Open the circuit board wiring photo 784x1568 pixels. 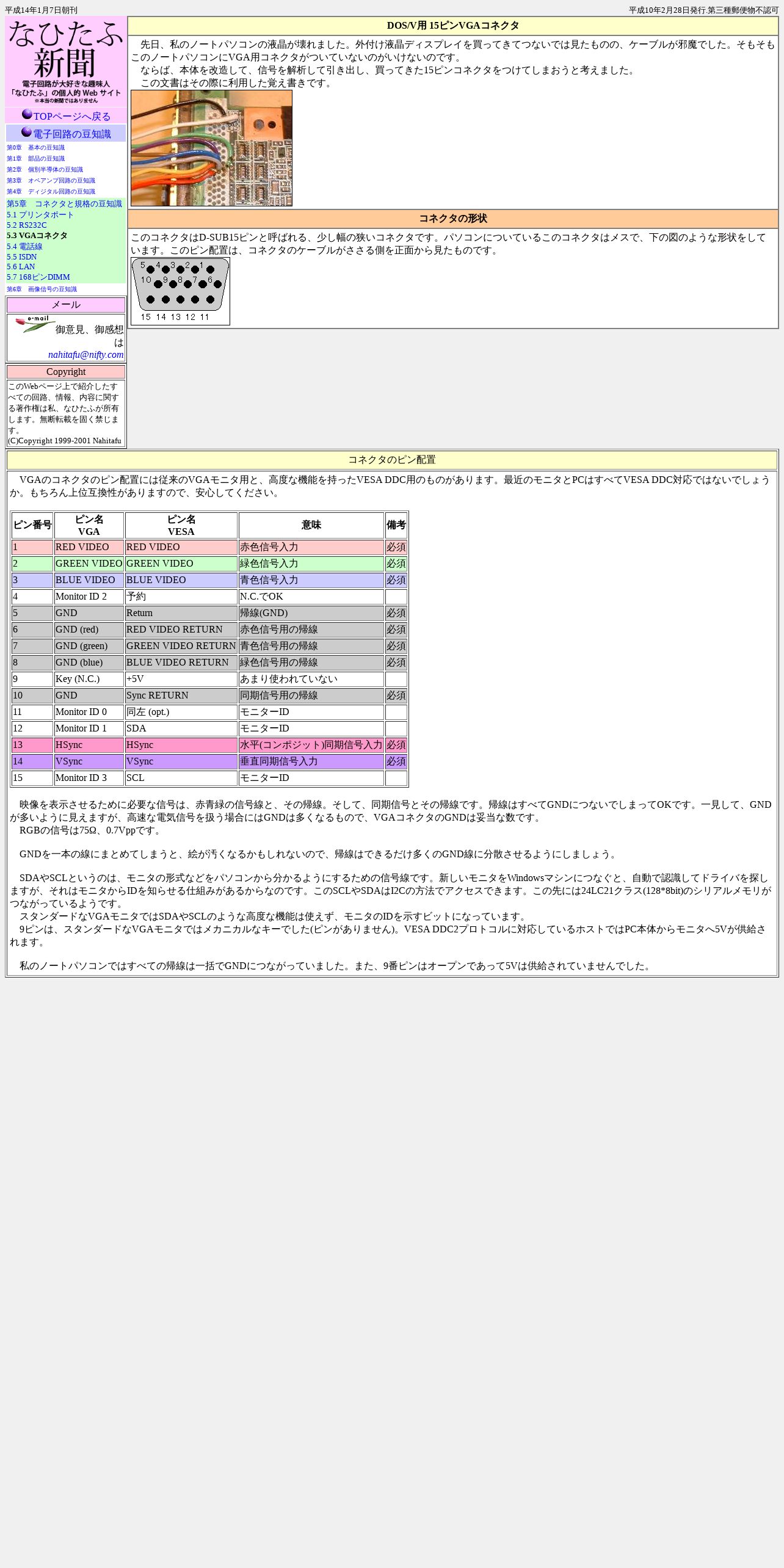click(x=211, y=148)
